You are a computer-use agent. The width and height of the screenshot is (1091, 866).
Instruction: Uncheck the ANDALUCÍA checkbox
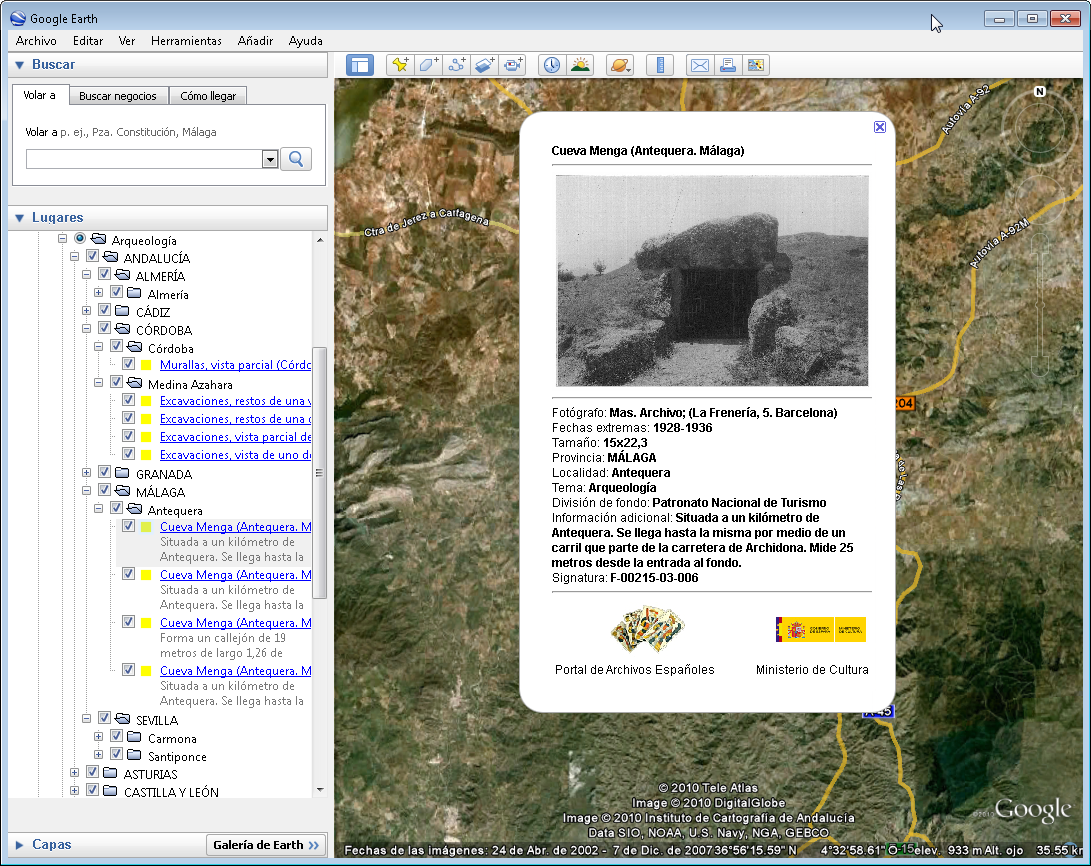point(93,257)
